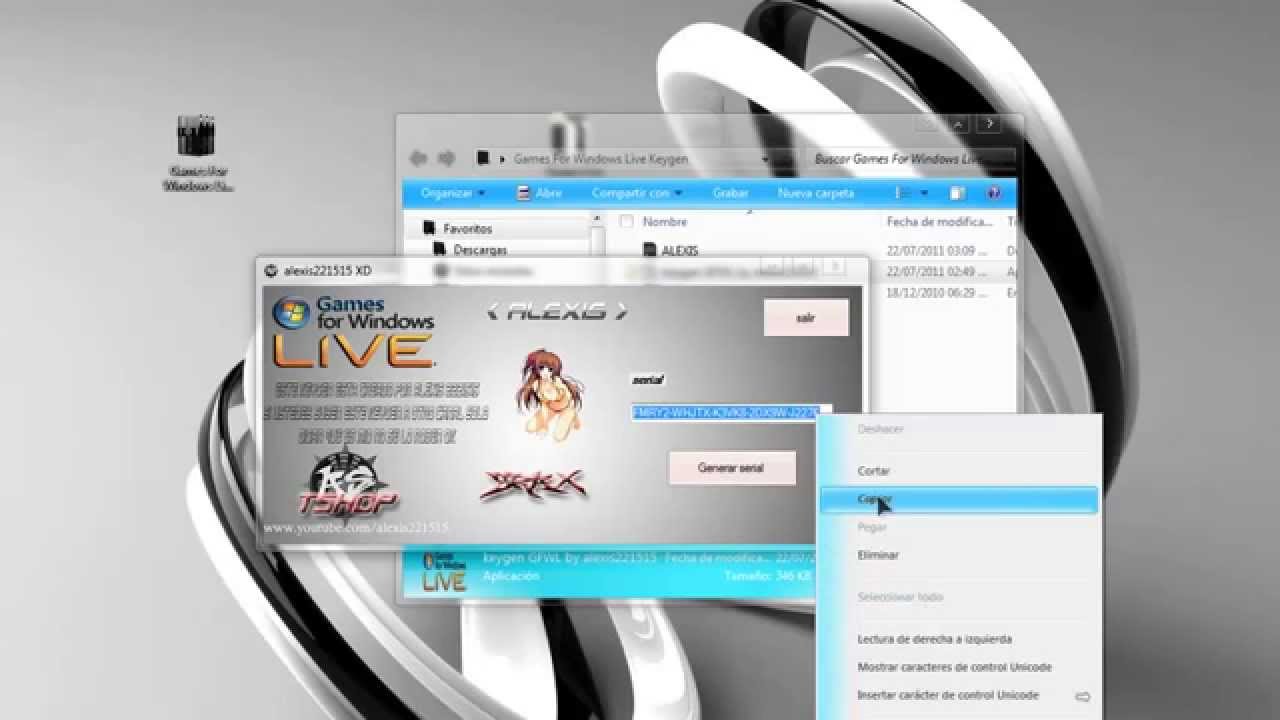Click the 18/12/2010 06:29 date cell
The width and height of the screenshot is (1280, 720).
coord(936,293)
